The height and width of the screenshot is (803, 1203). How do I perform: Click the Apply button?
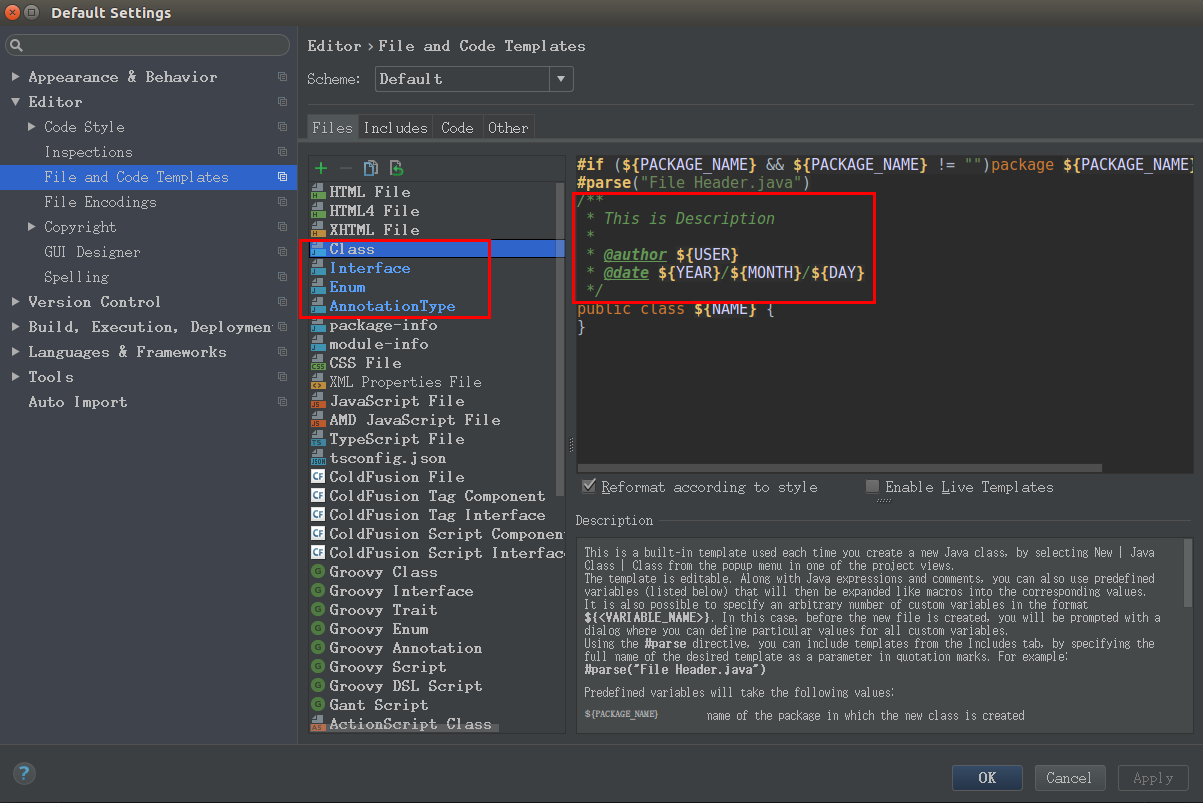1152,778
